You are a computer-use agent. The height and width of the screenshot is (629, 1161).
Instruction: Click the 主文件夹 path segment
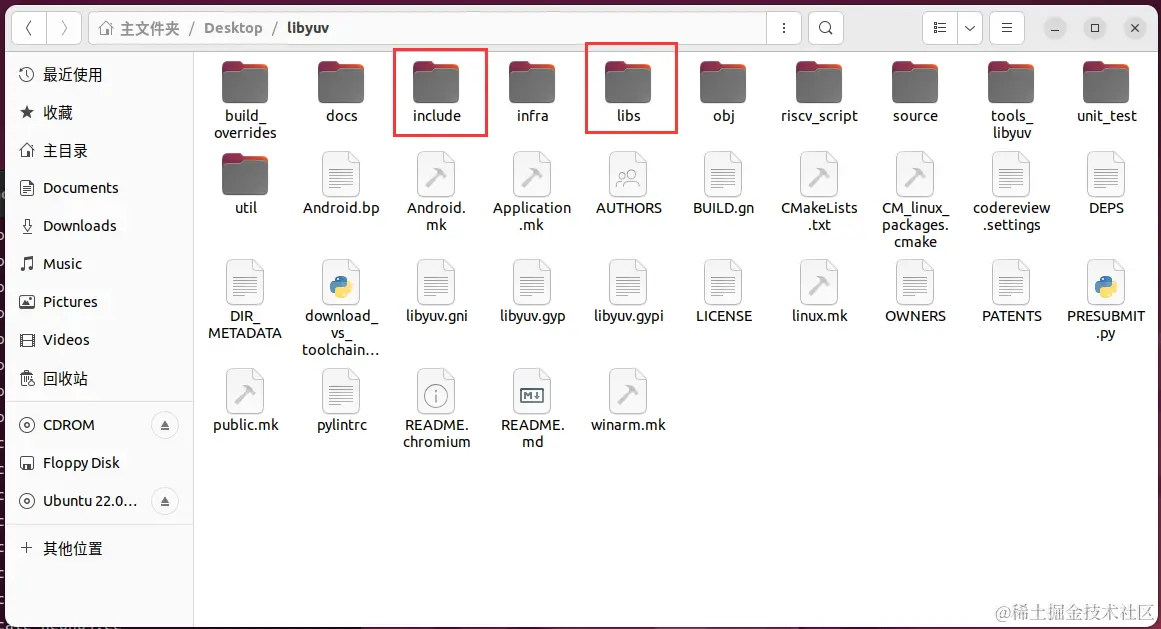pos(139,28)
